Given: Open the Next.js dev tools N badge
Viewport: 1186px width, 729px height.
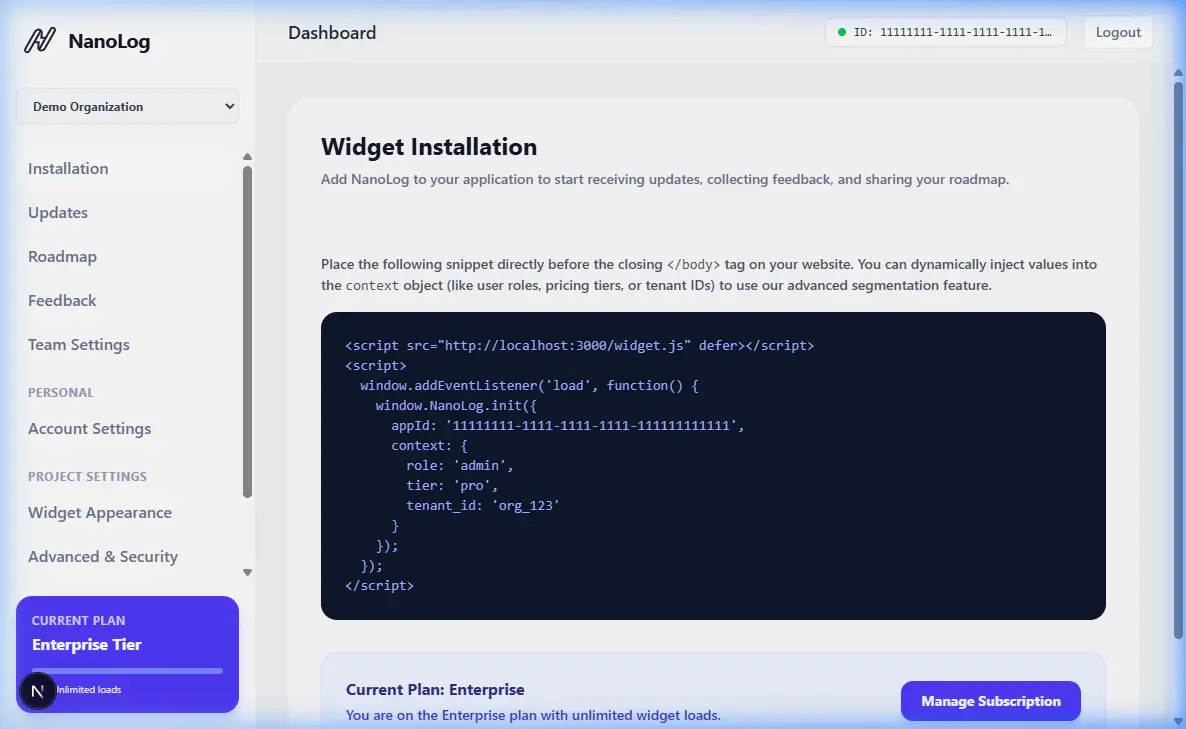Looking at the screenshot, I should [38, 691].
